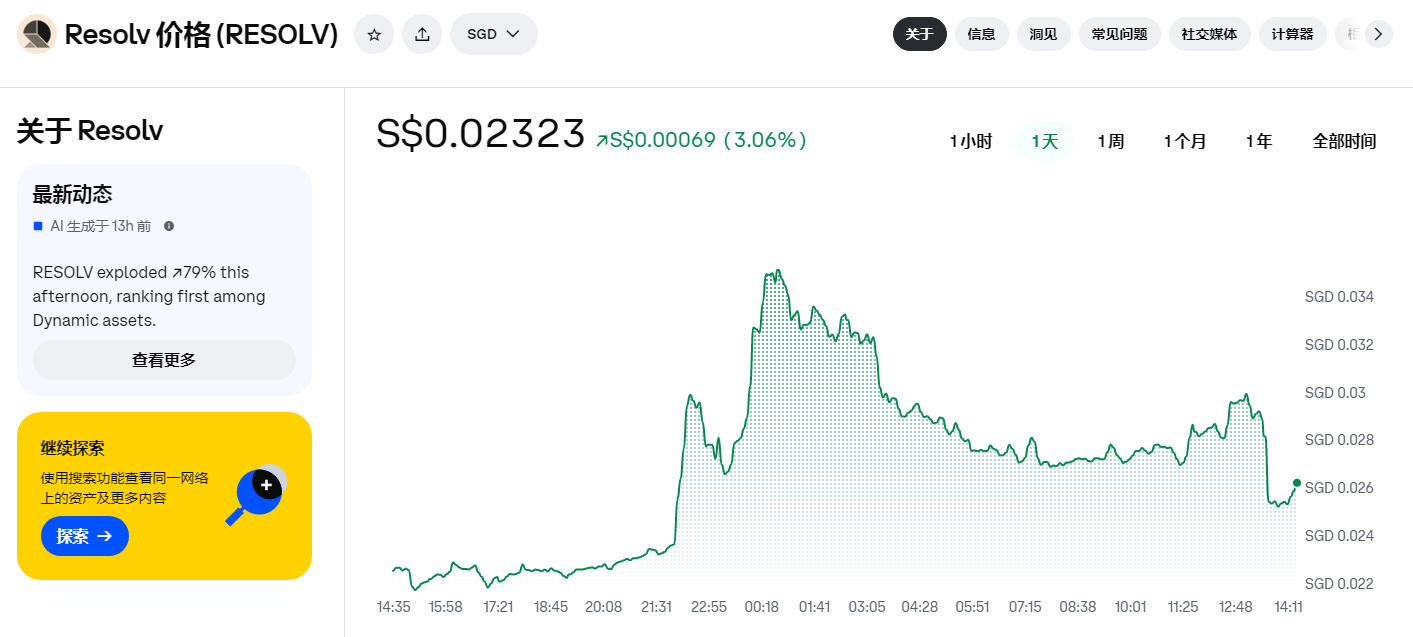Switch chart range to 1小时
Viewport: 1413px width, 637px height.
[971, 142]
